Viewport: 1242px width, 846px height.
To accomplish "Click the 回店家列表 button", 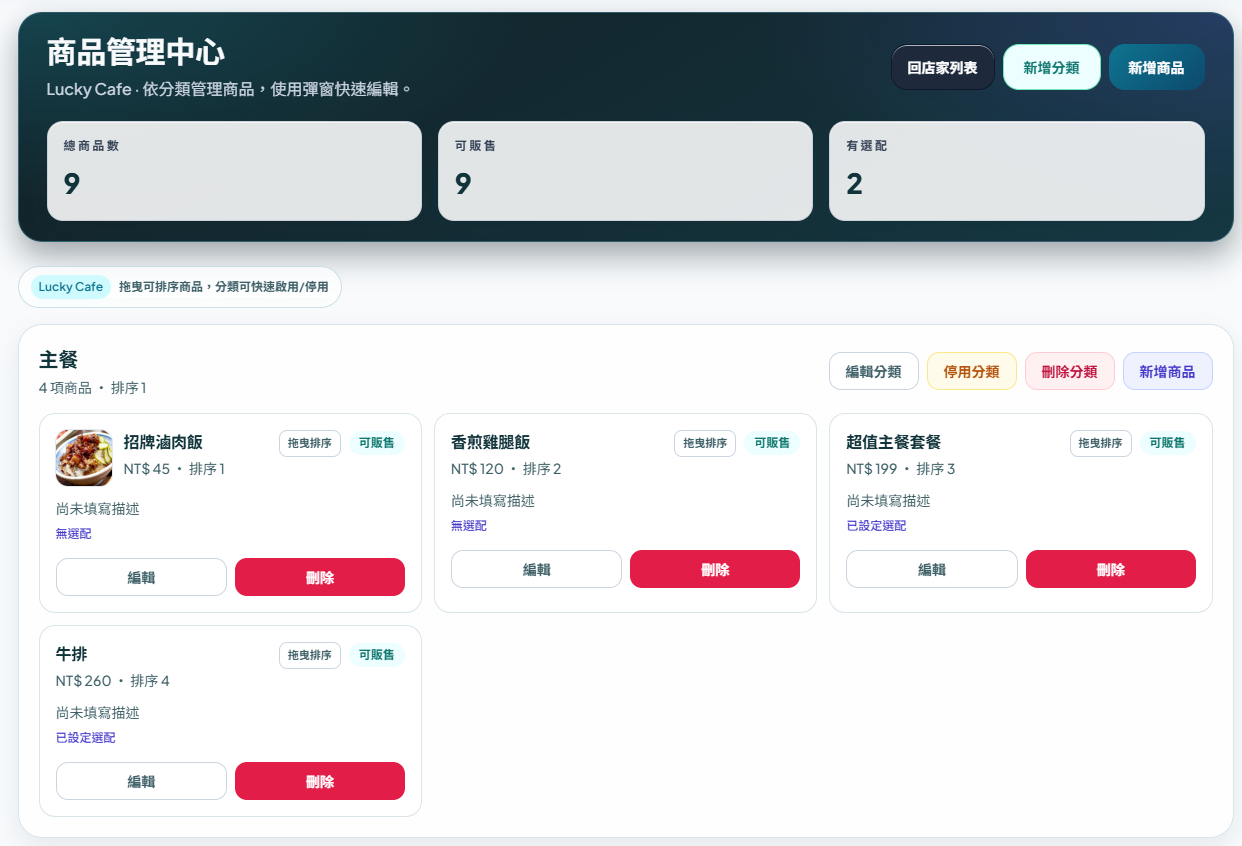I will click(x=942, y=68).
